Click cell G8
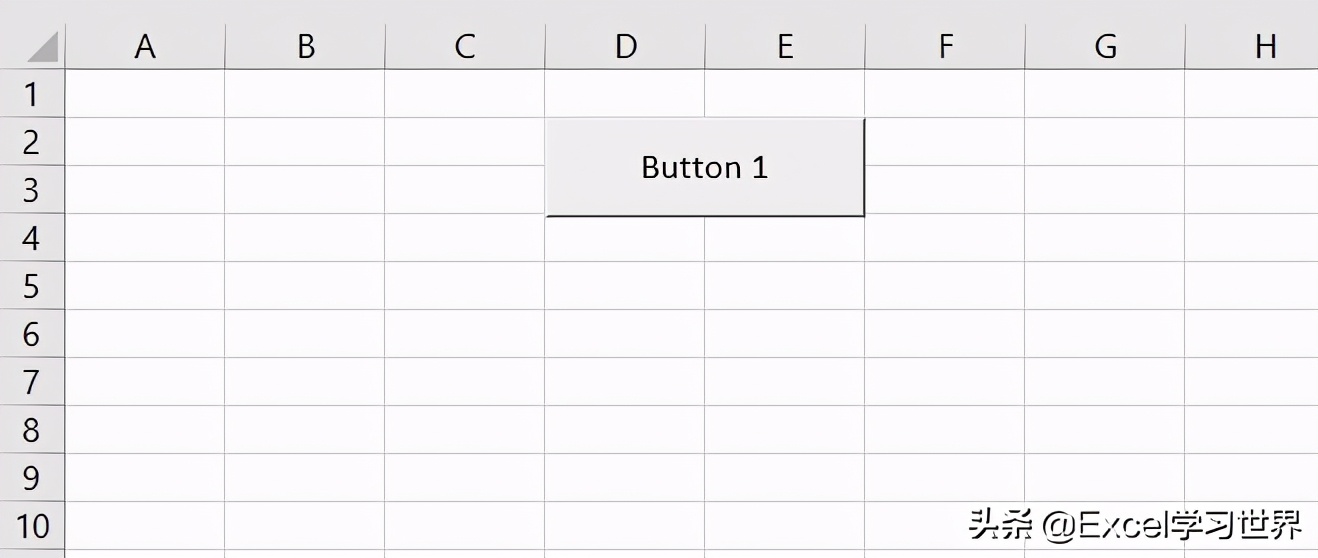This screenshot has width=1318, height=558. coord(1105,430)
